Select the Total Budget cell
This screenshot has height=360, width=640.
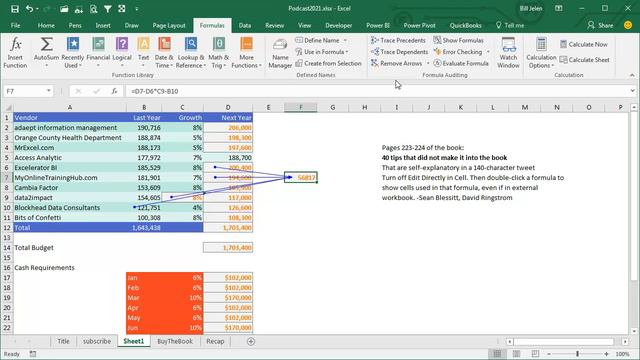click(228, 248)
